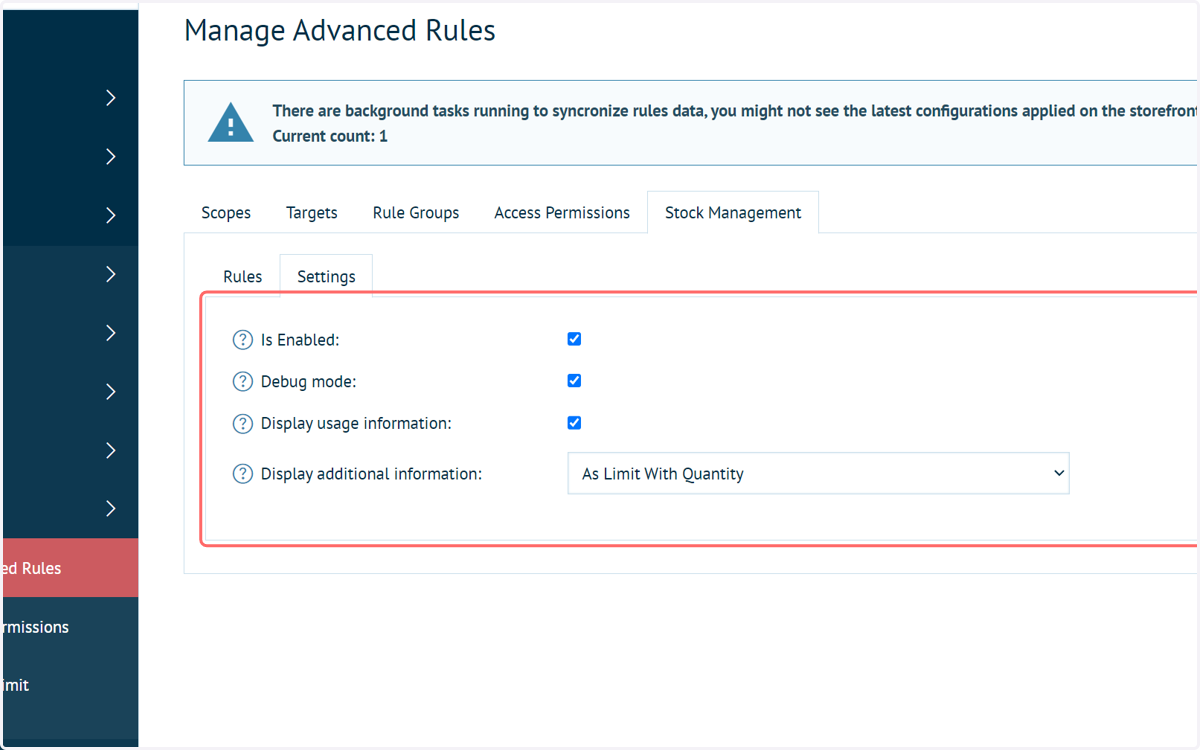Click the help icon beside Is Enabled
This screenshot has height=750, width=1200.
tap(242, 340)
